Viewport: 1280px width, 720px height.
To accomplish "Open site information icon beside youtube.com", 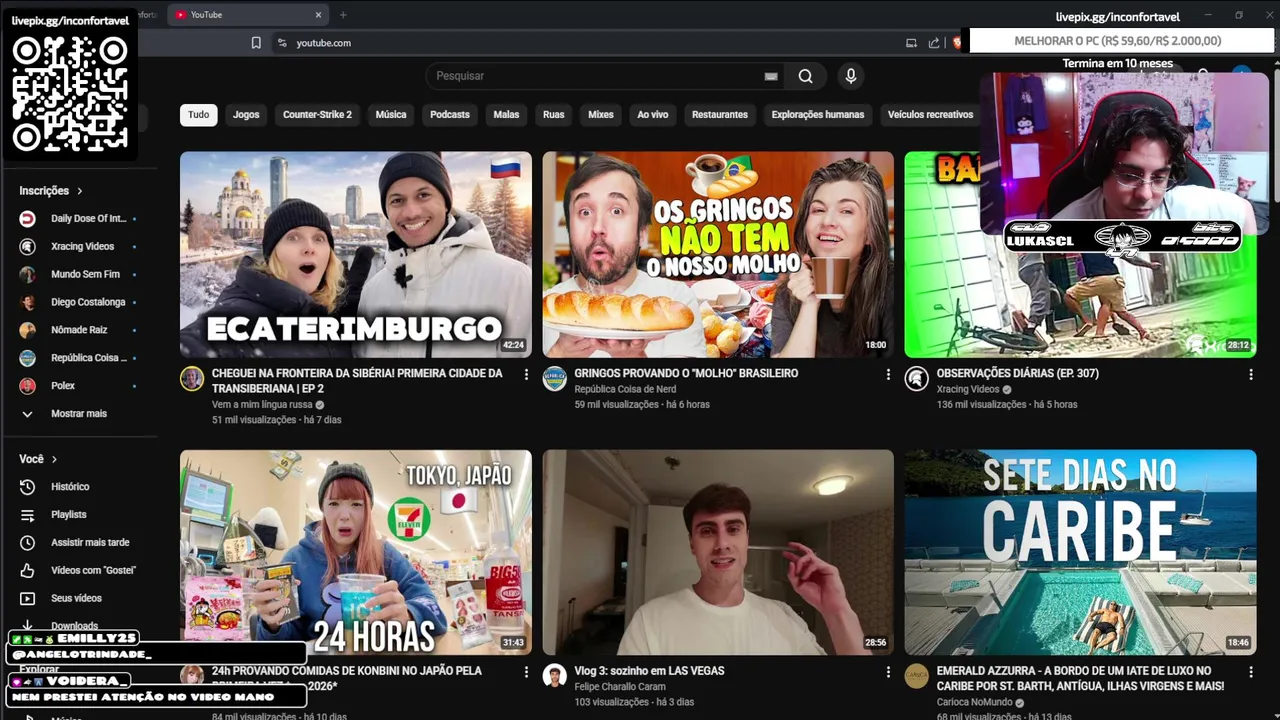I will 282,43.
